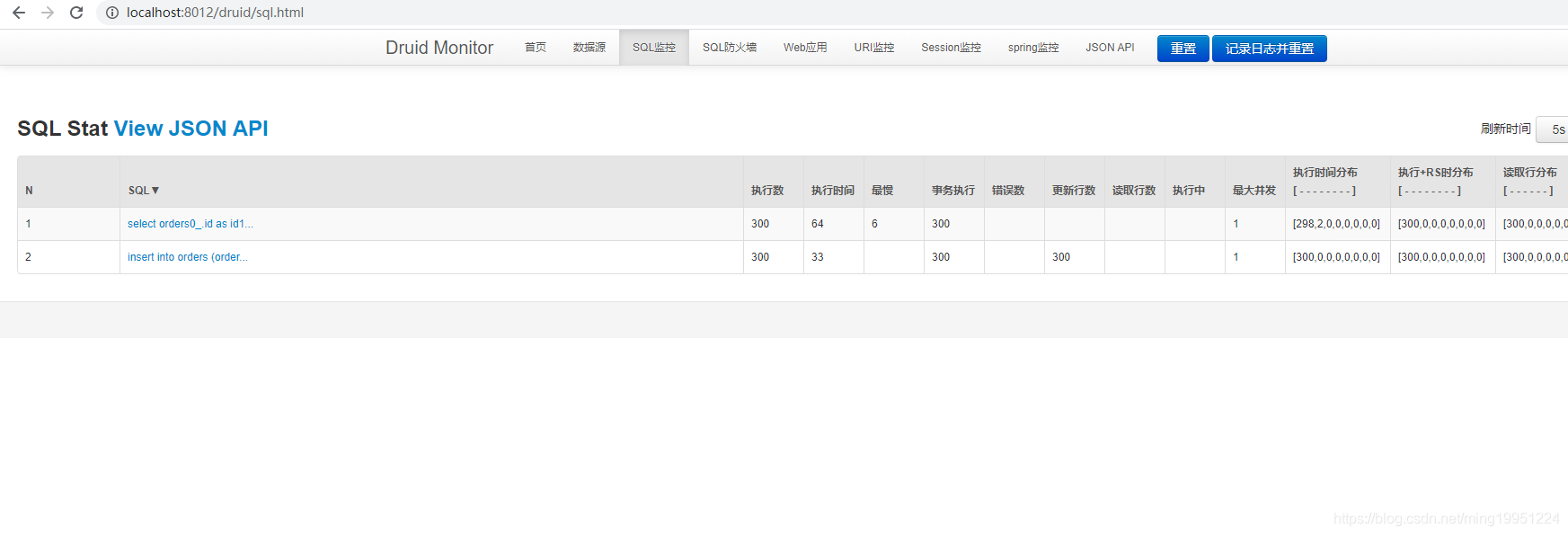Open the insert into orders SQL link

coord(188,257)
